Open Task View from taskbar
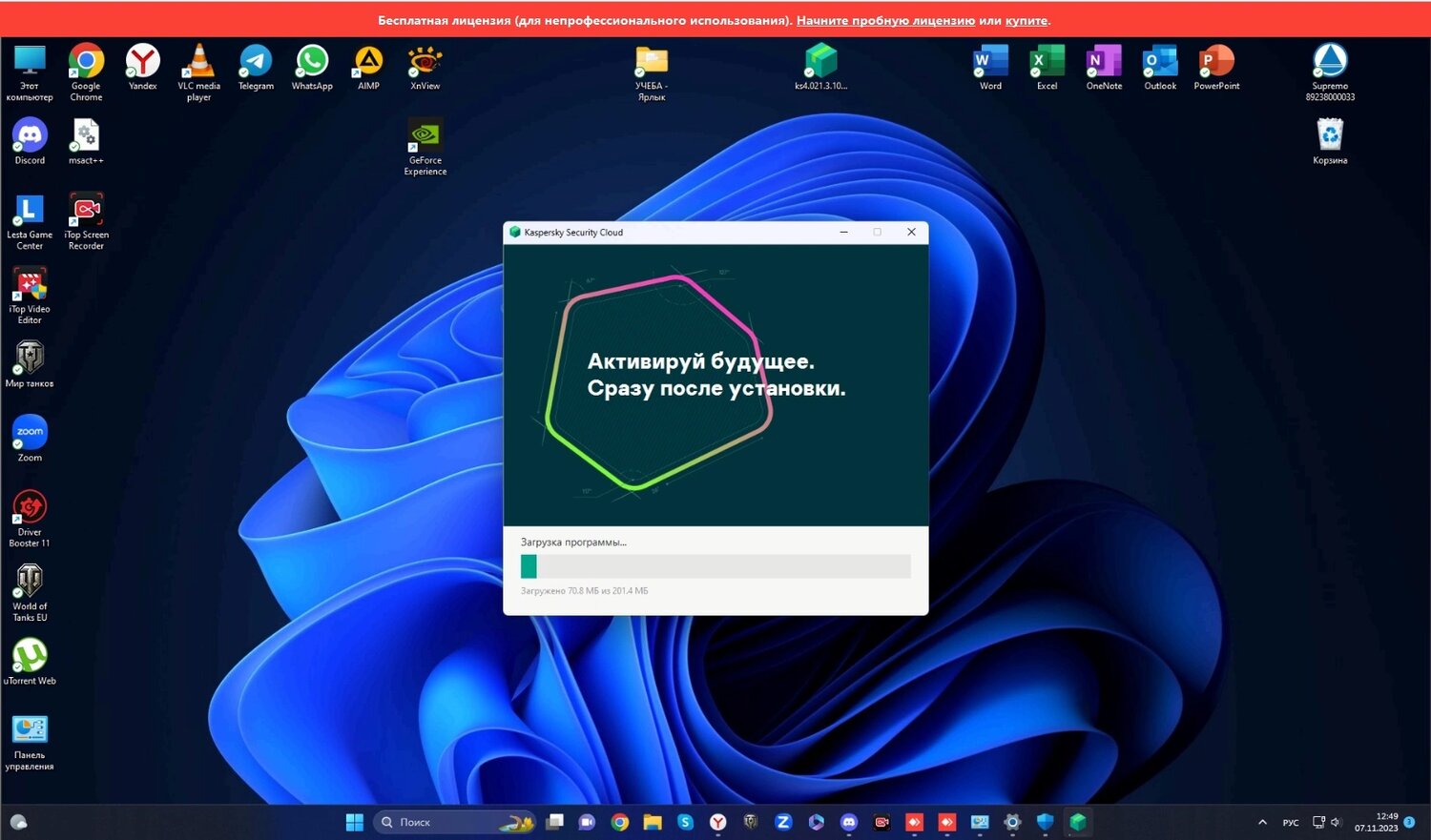The height and width of the screenshot is (840, 1431). tap(555, 822)
